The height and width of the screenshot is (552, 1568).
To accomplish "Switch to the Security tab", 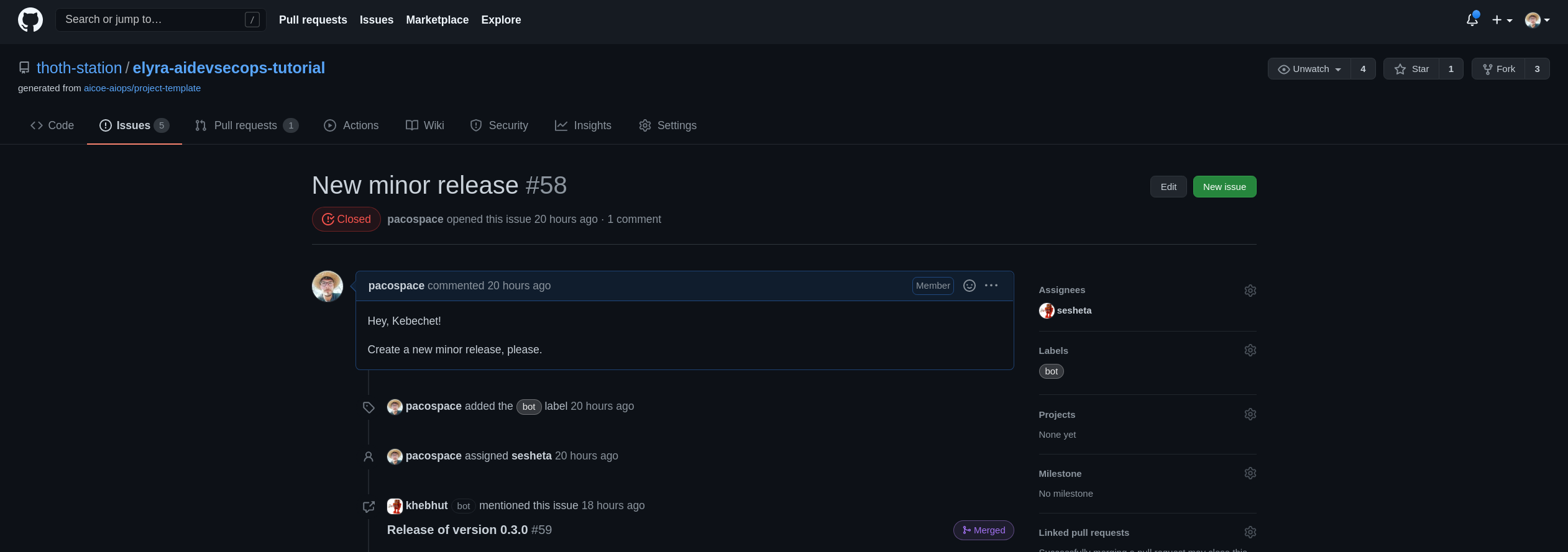I will tap(499, 125).
